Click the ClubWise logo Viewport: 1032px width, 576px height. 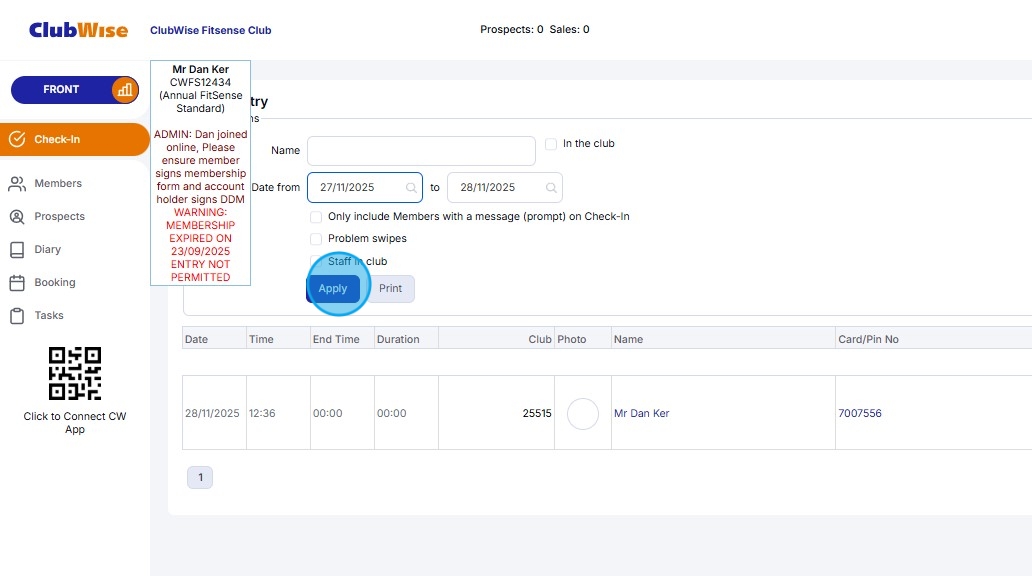coord(78,30)
